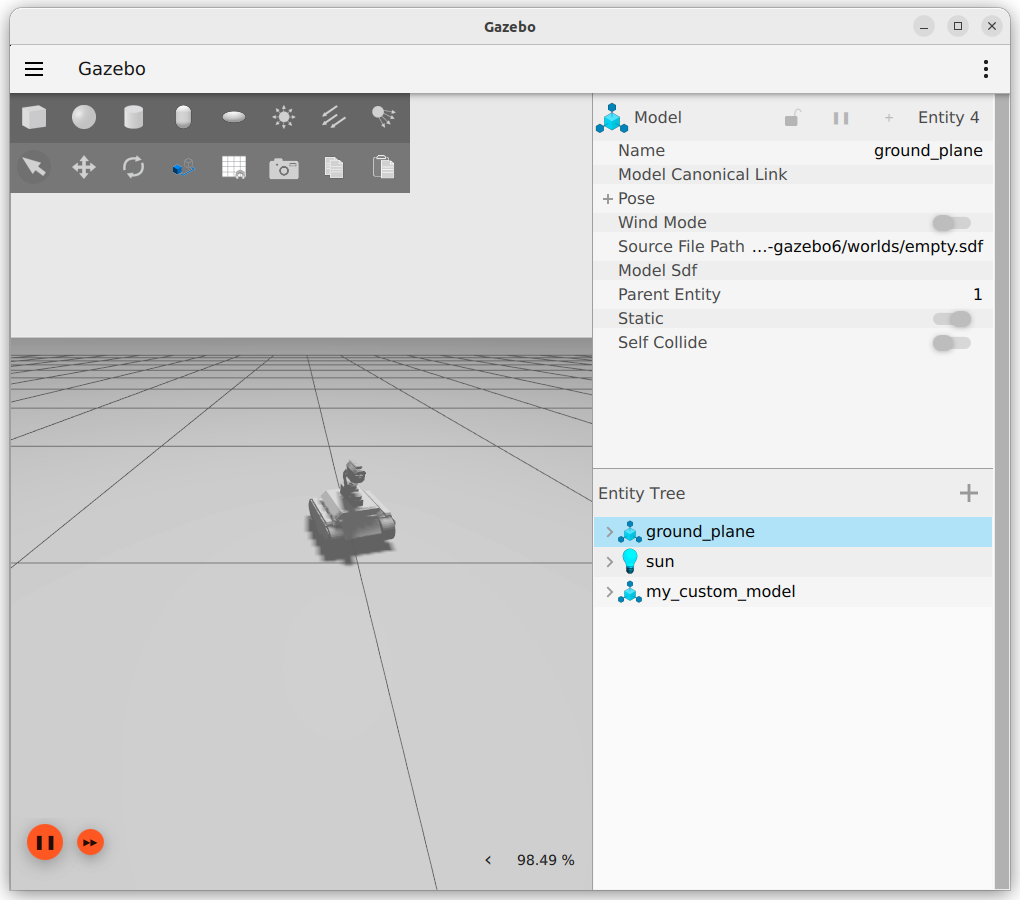Image resolution: width=1020 pixels, height=900 pixels.
Task: Click the Entity 4 label
Action: [x=948, y=118]
